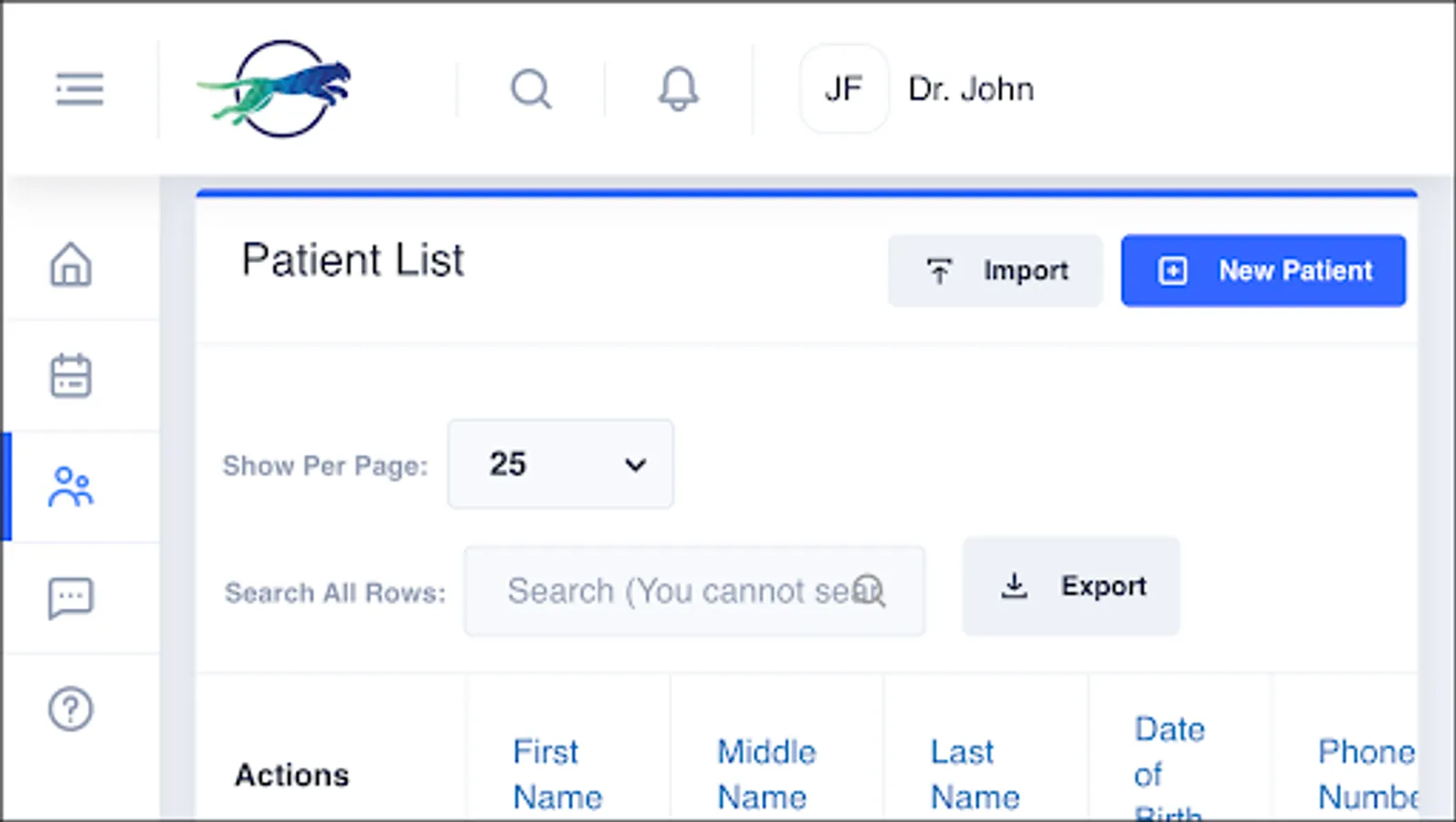Go to Home in sidebar
Image resolution: width=1456 pixels, height=822 pixels.
coord(70,265)
